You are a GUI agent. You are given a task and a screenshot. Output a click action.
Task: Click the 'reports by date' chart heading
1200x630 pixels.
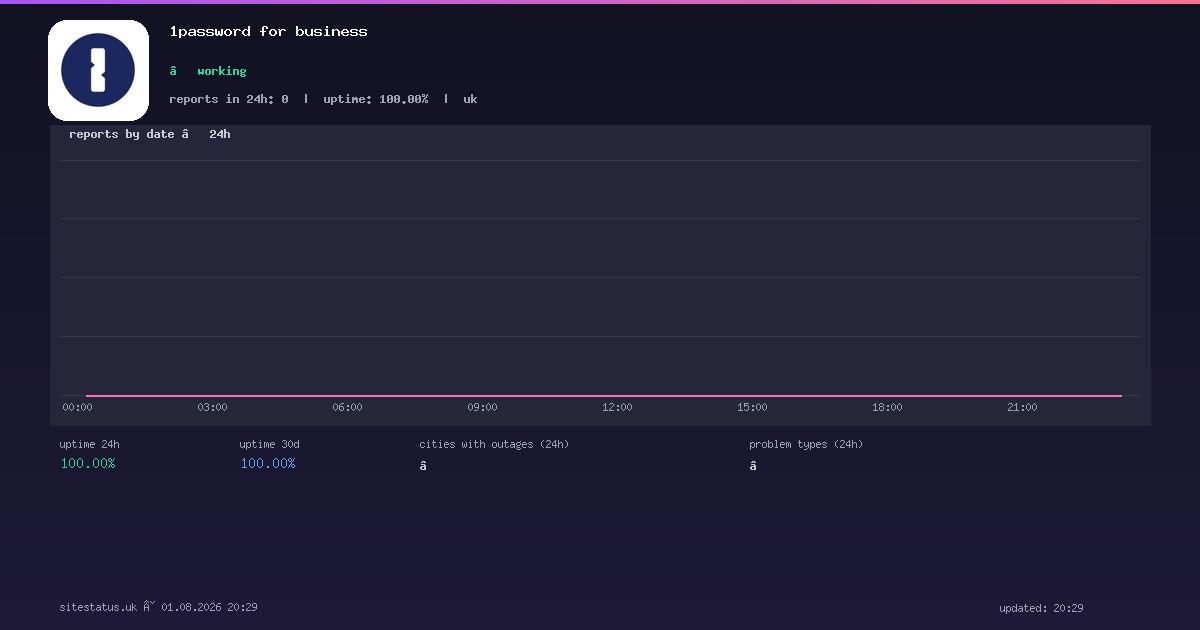point(122,134)
